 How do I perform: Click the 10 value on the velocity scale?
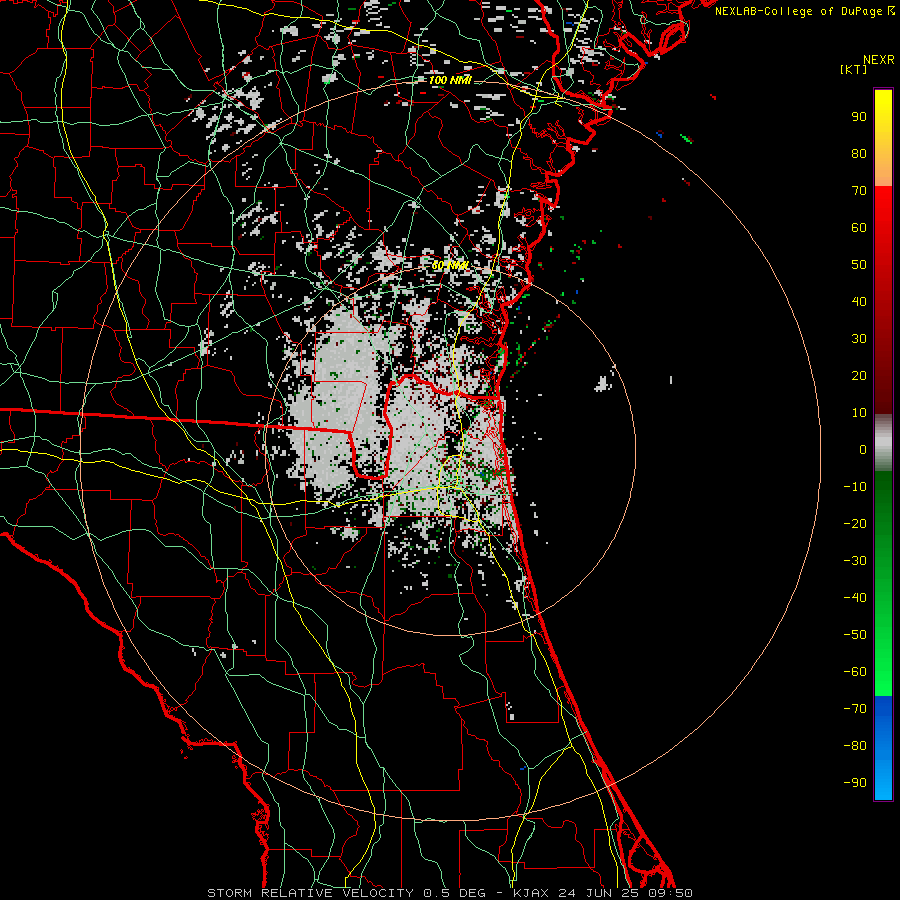pyautogui.click(x=859, y=413)
